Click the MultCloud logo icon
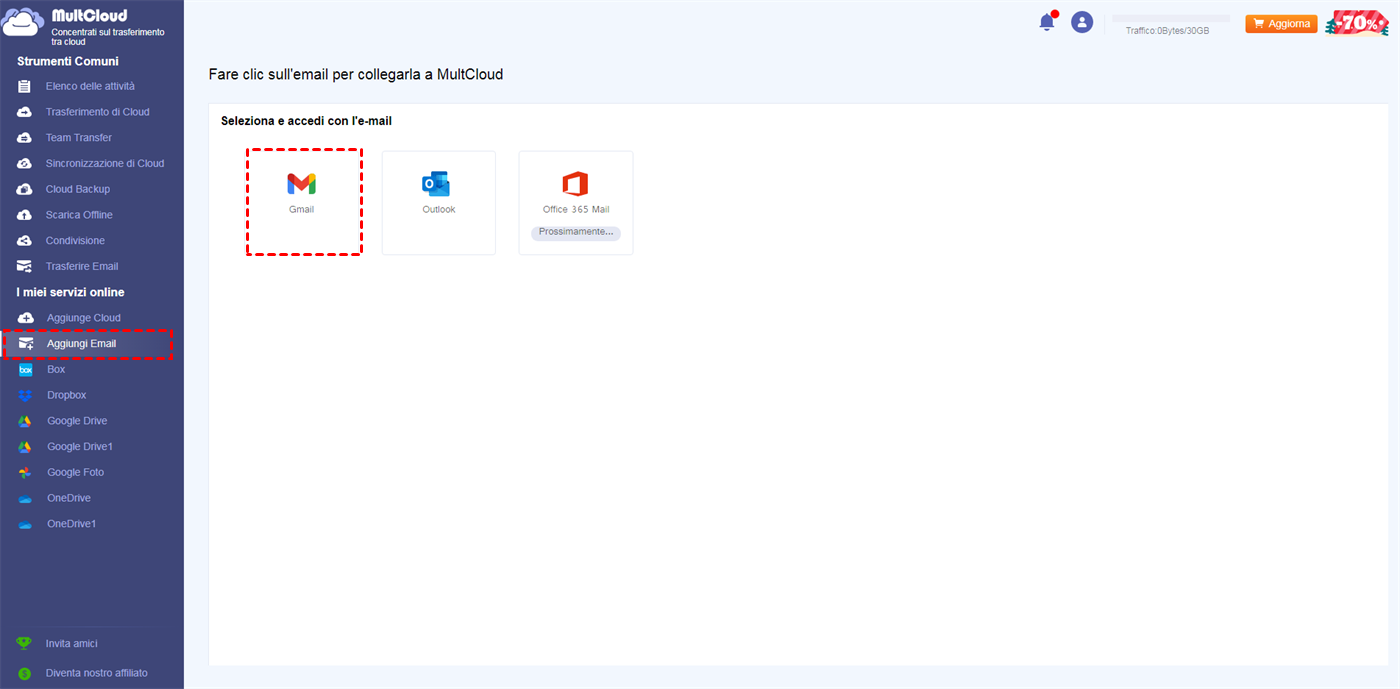This screenshot has width=1400, height=689. pos(23,22)
